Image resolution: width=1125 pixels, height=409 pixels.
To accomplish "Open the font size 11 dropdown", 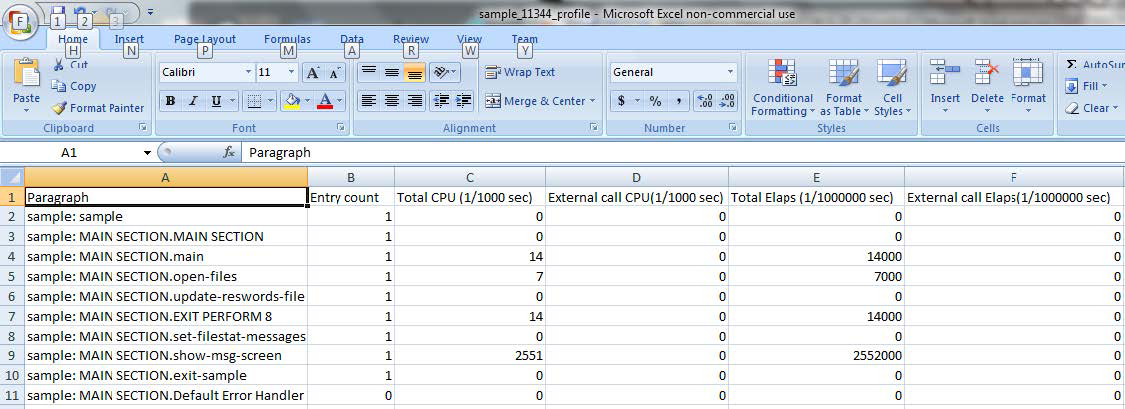I will 291,72.
